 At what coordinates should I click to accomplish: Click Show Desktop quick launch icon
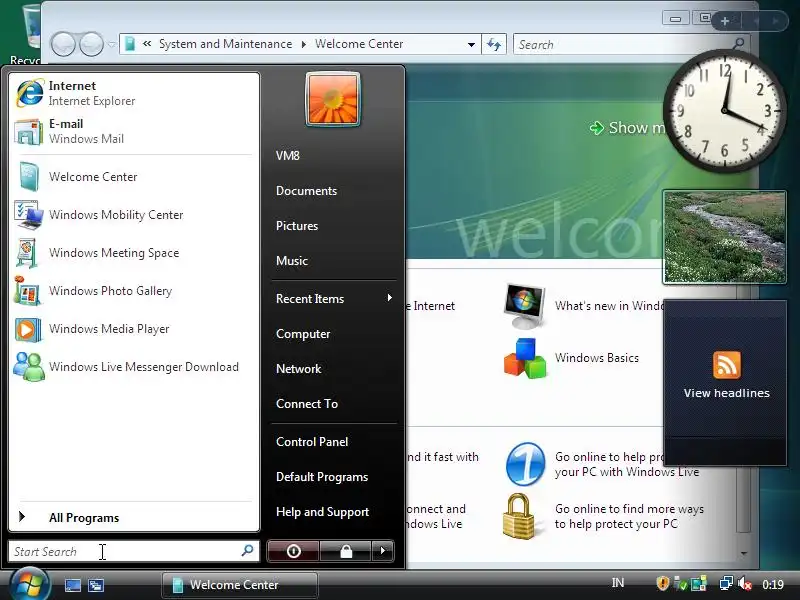pos(72,585)
